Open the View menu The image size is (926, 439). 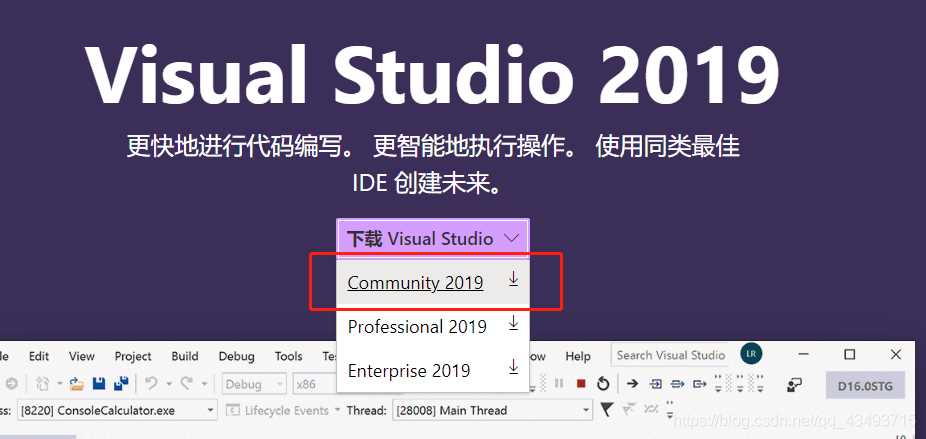[x=81, y=356]
